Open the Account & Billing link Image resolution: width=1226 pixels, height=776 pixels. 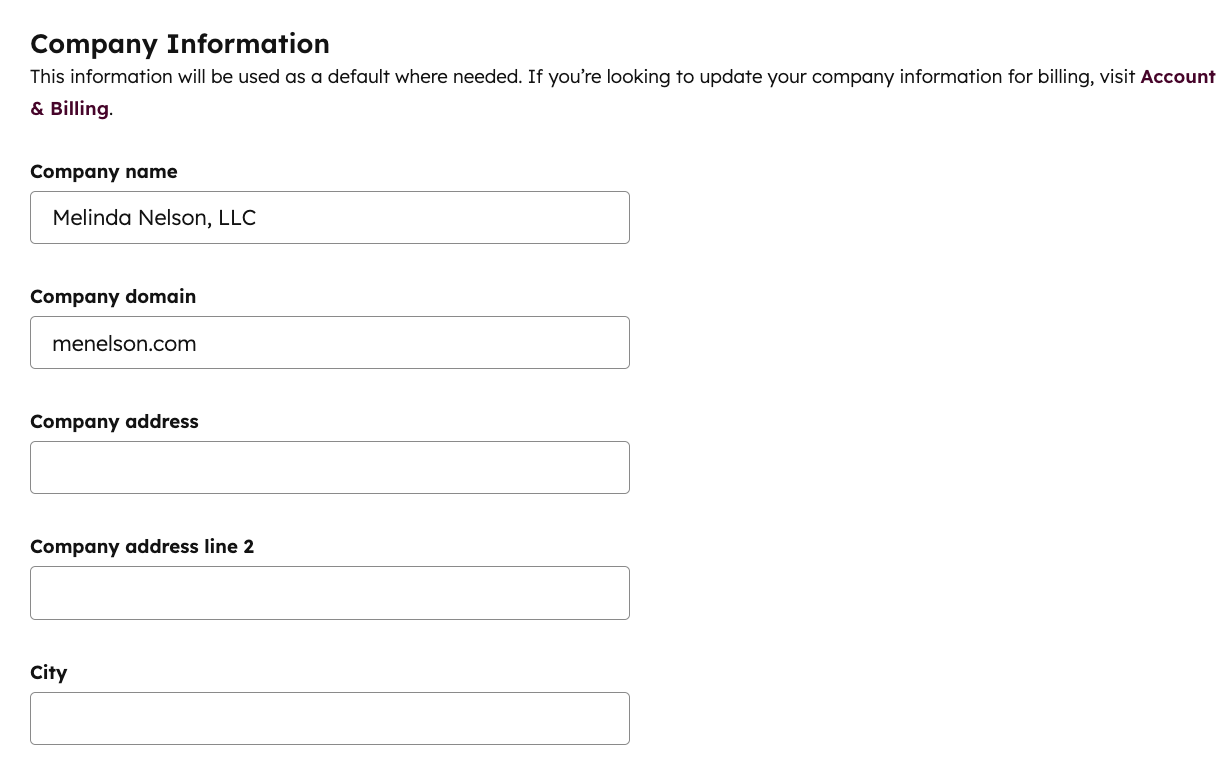tap(1178, 76)
